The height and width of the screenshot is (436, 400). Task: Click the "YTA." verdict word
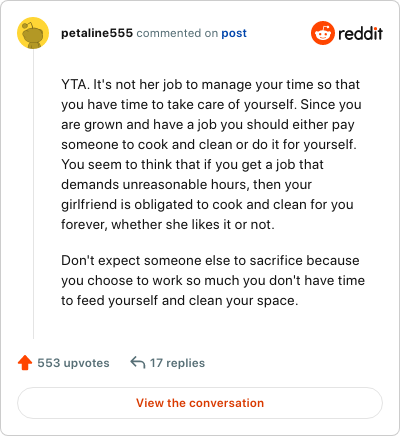[75, 84]
